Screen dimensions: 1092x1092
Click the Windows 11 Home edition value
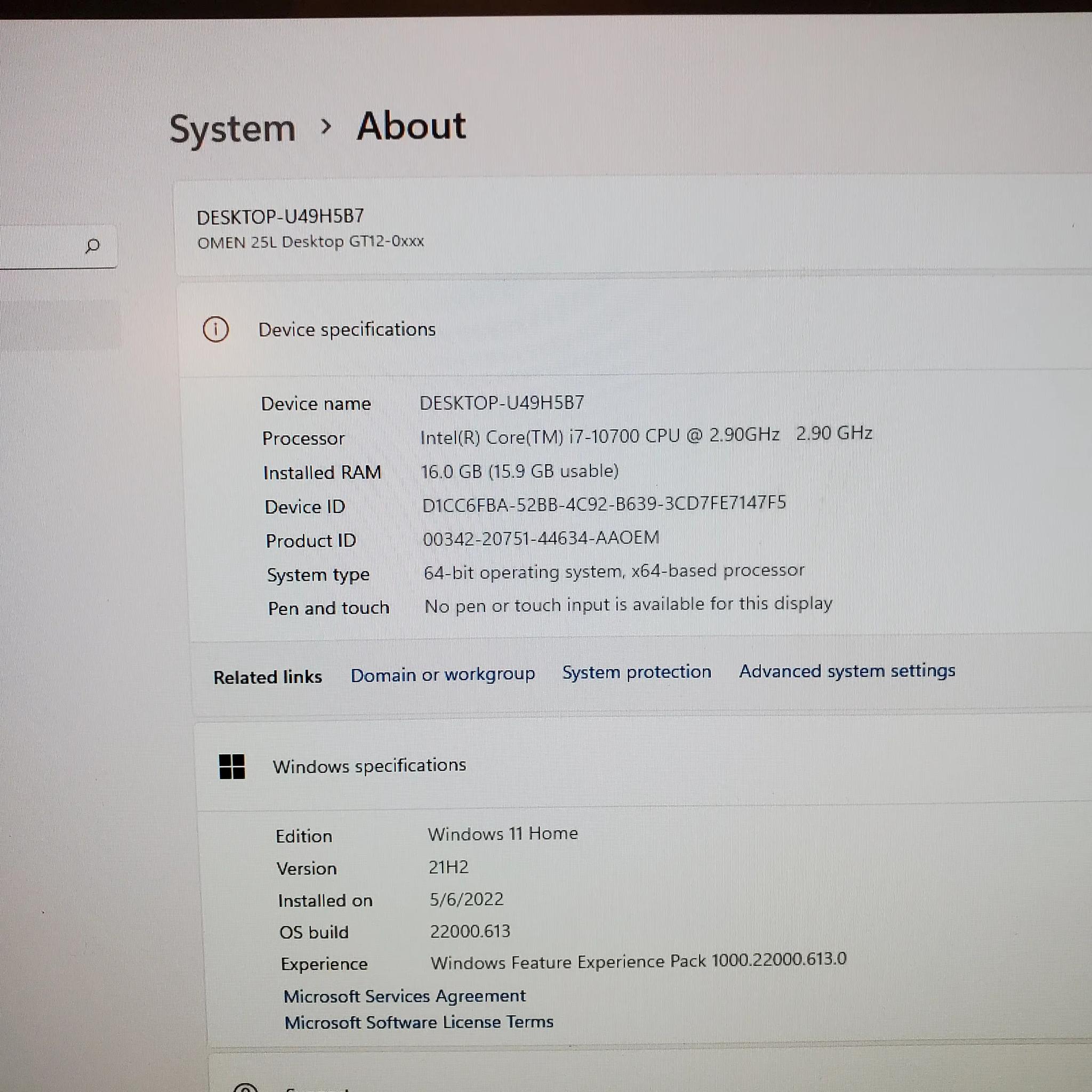(x=502, y=834)
